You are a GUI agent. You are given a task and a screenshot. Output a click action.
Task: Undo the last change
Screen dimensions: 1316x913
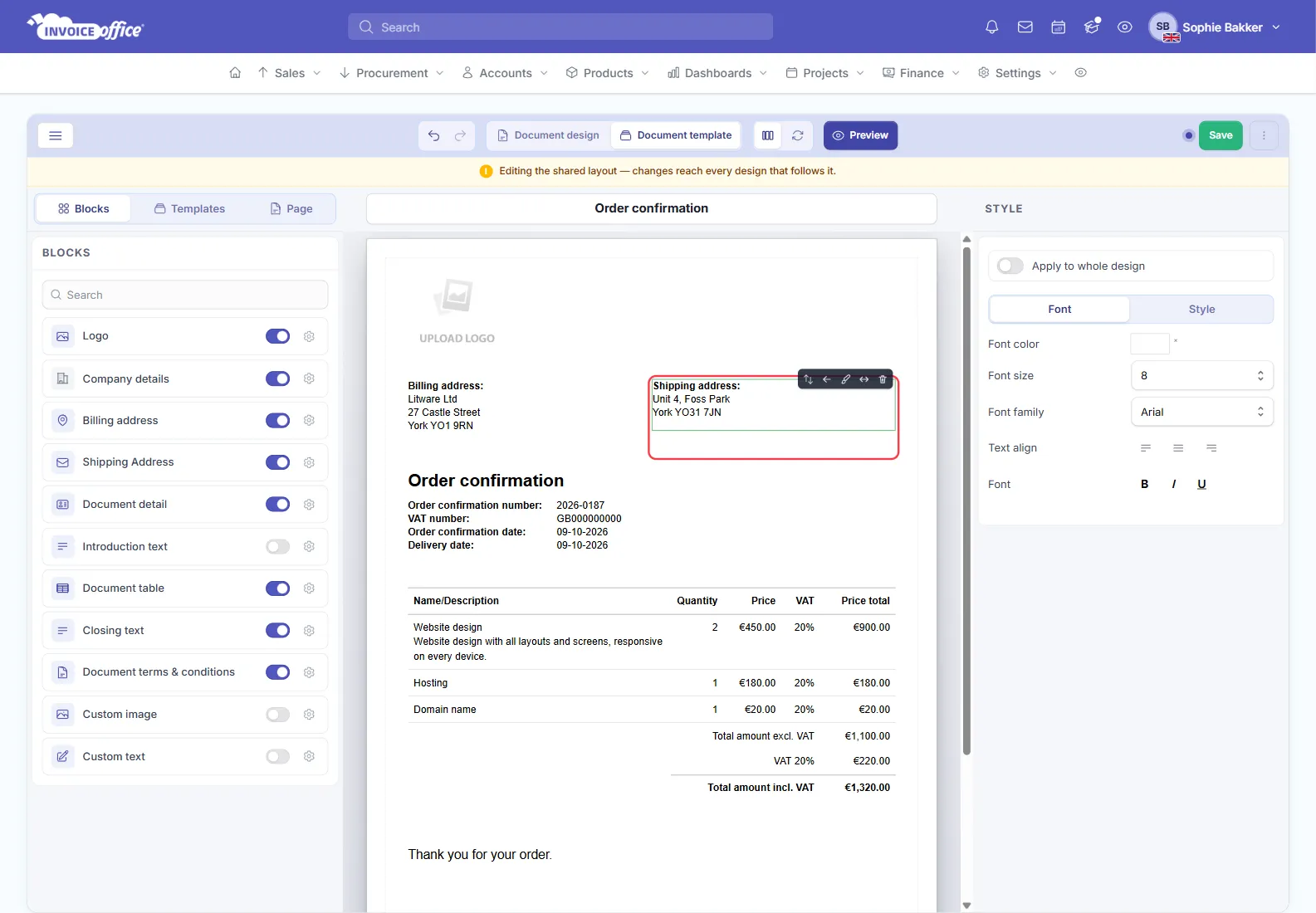tap(434, 135)
